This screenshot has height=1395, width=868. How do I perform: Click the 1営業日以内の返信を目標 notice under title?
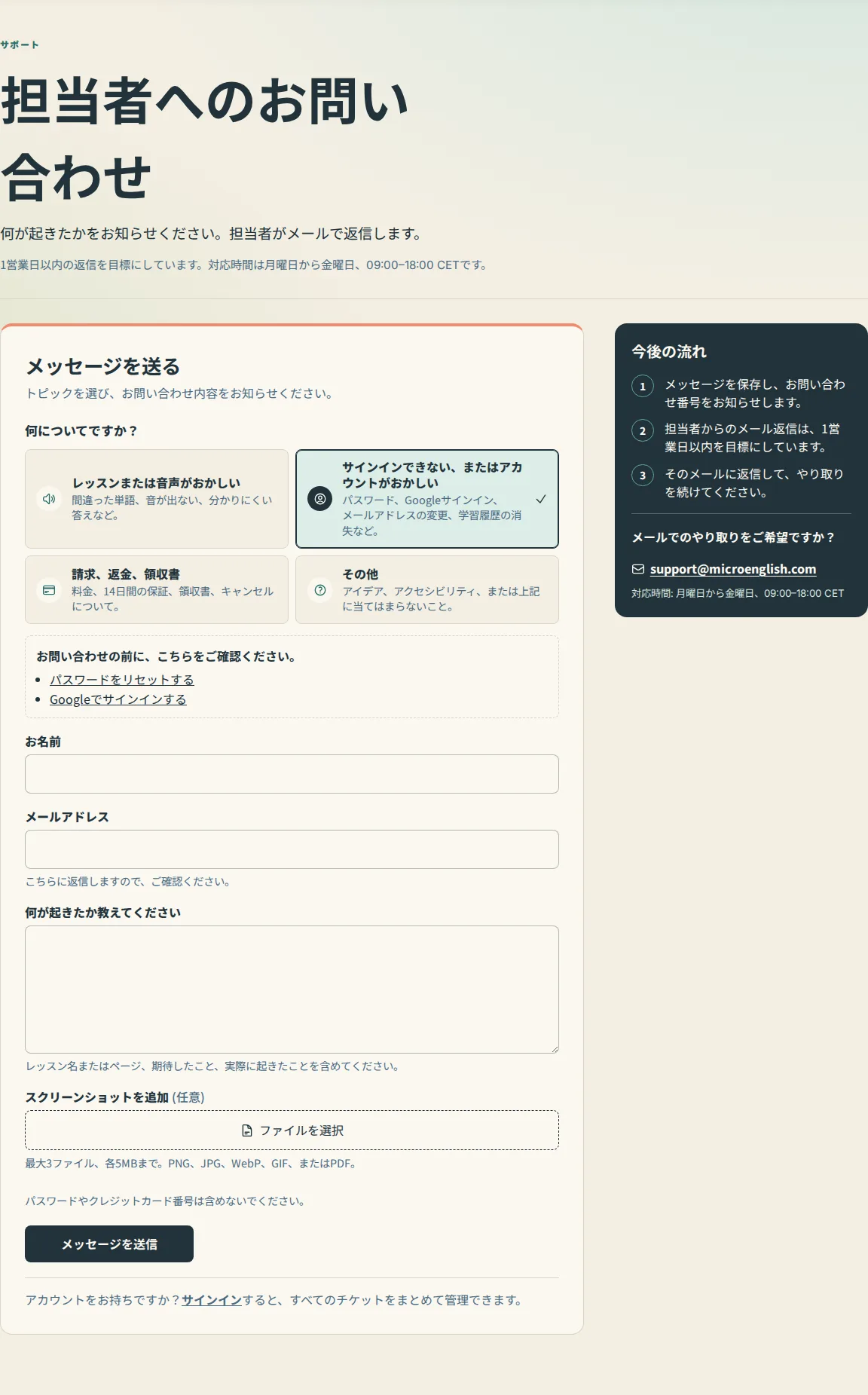coord(244,265)
